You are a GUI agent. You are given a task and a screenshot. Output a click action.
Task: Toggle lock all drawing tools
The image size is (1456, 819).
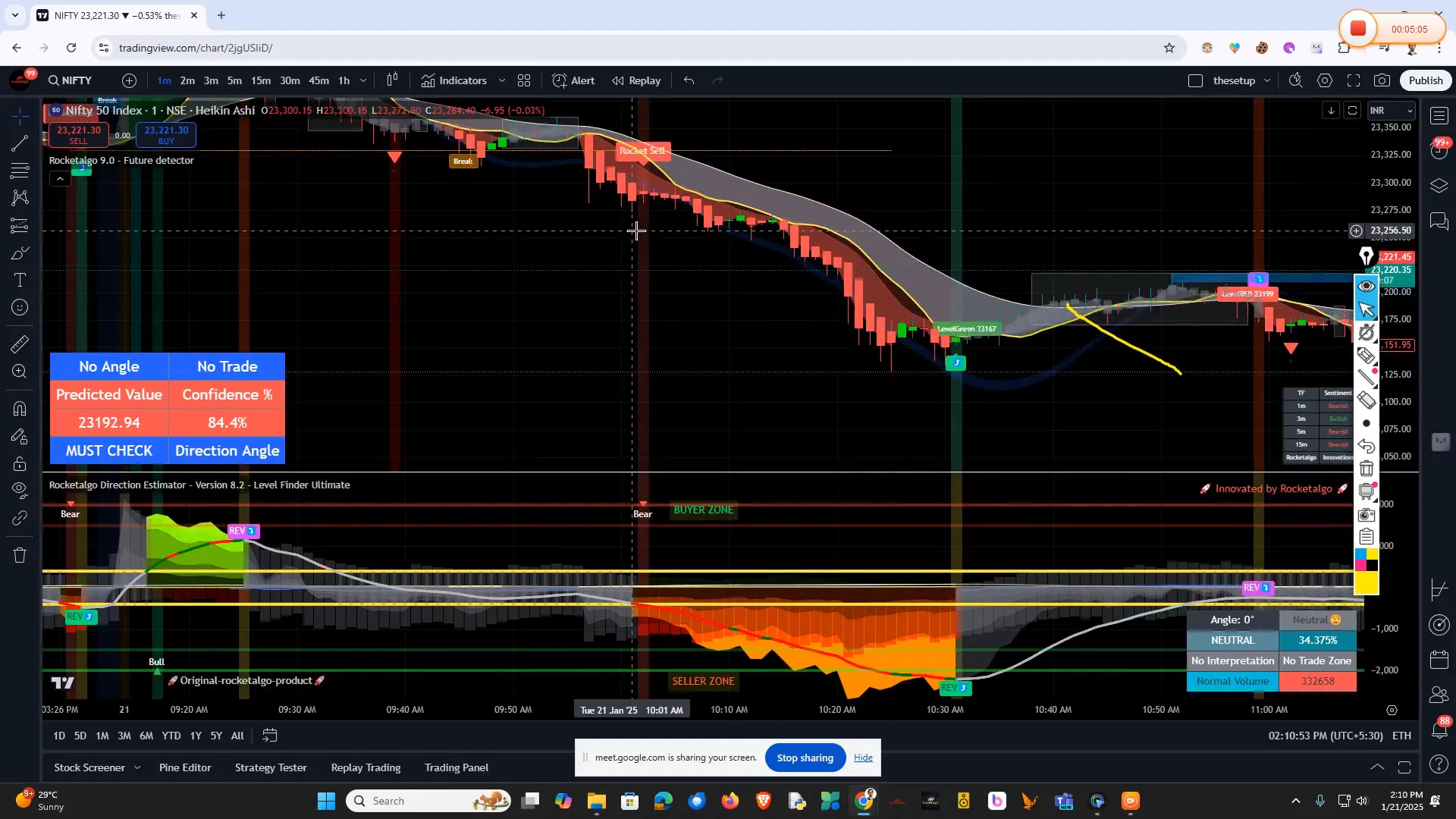20,463
